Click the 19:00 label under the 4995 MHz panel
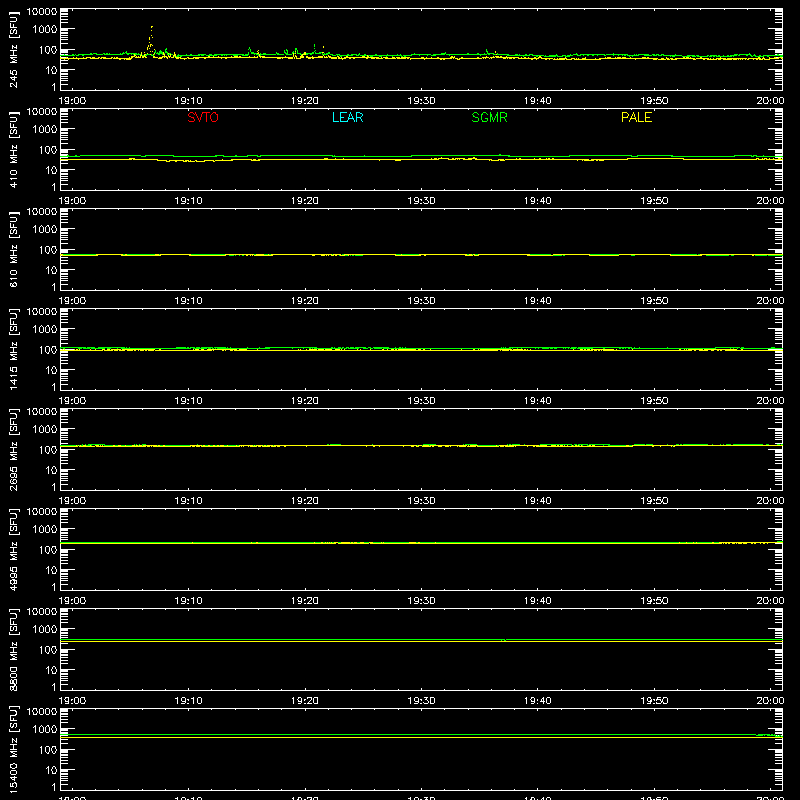 (72, 601)
